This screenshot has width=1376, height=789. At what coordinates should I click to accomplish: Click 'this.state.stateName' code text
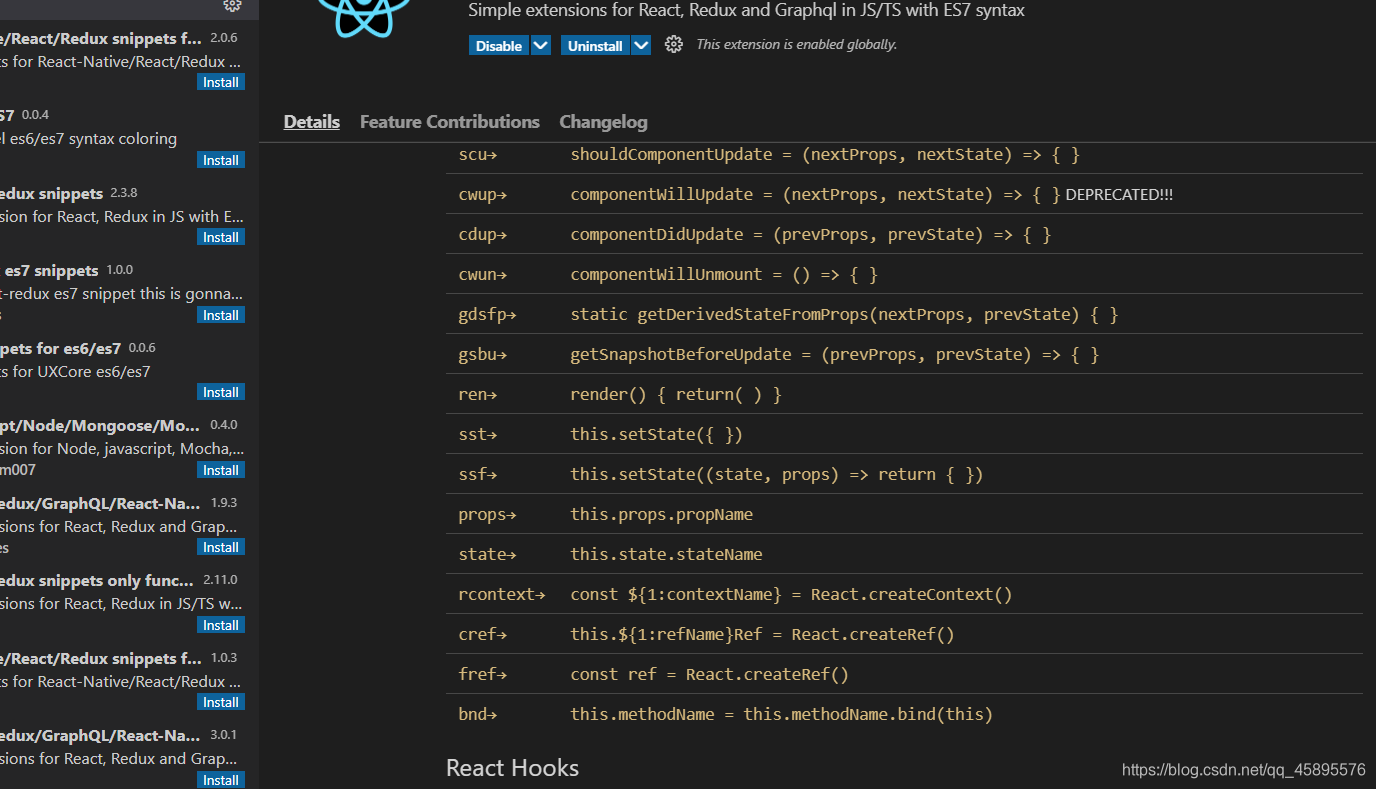coord(667,555)
